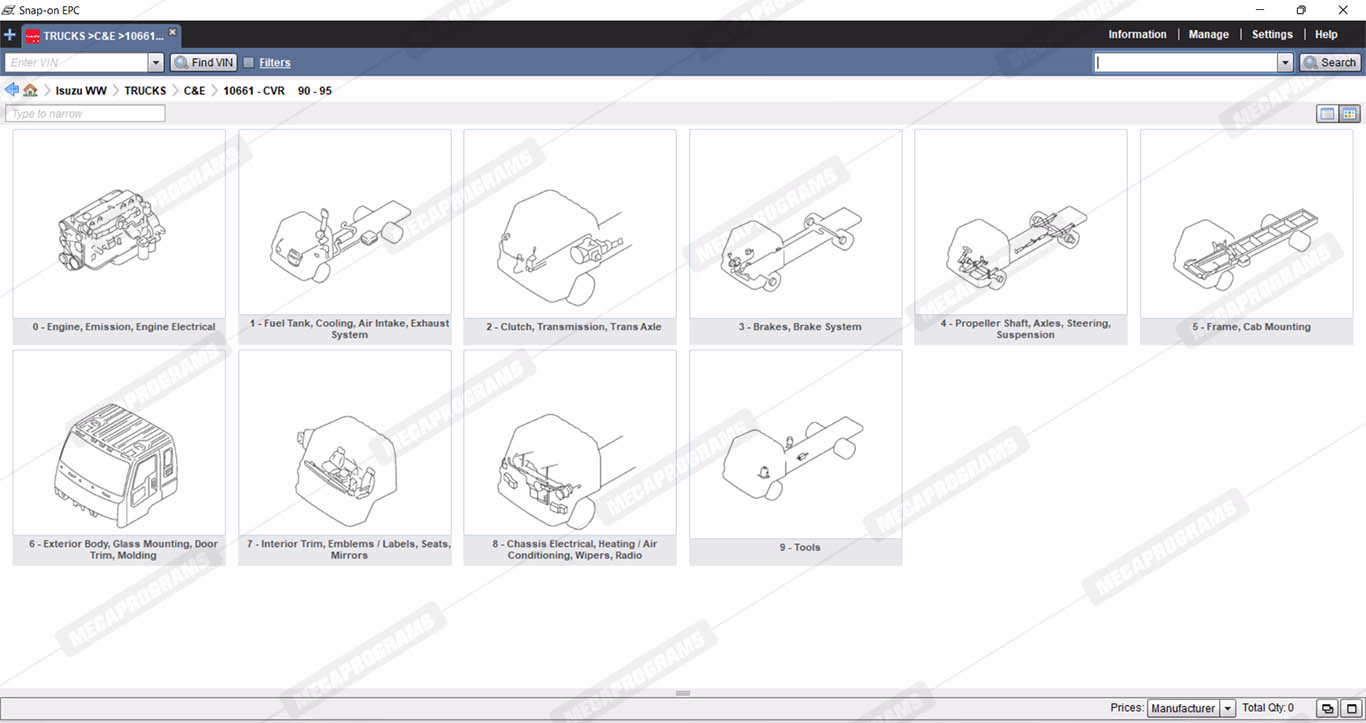Open the Settings menu
The height and width of the screenshot is (723, 1366).
pyautogui.click(x=1272, y=34)
